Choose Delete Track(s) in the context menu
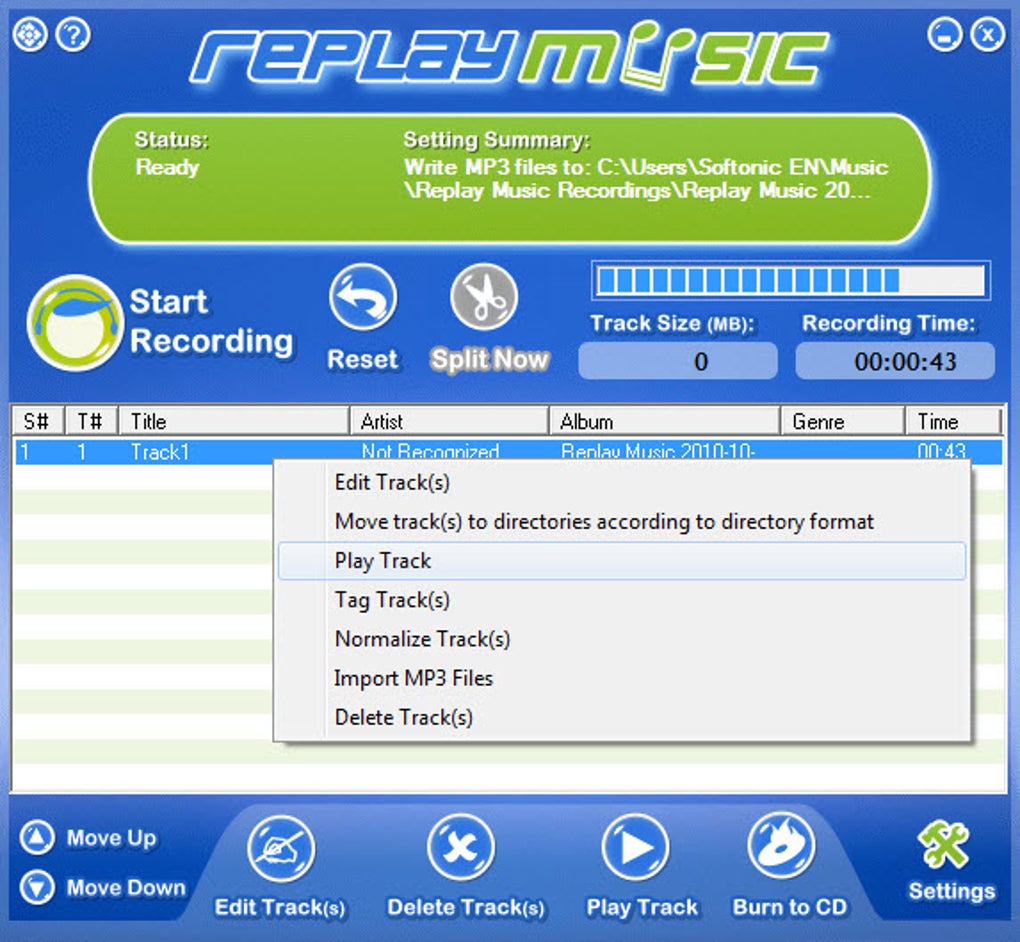1020x942 pixels. click(x=622, y=718)
